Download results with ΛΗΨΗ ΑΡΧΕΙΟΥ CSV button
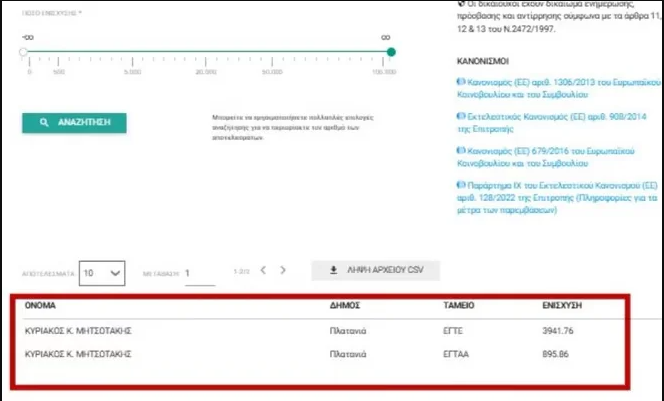Viewport: 664px width, 401px height. point(374,270)
